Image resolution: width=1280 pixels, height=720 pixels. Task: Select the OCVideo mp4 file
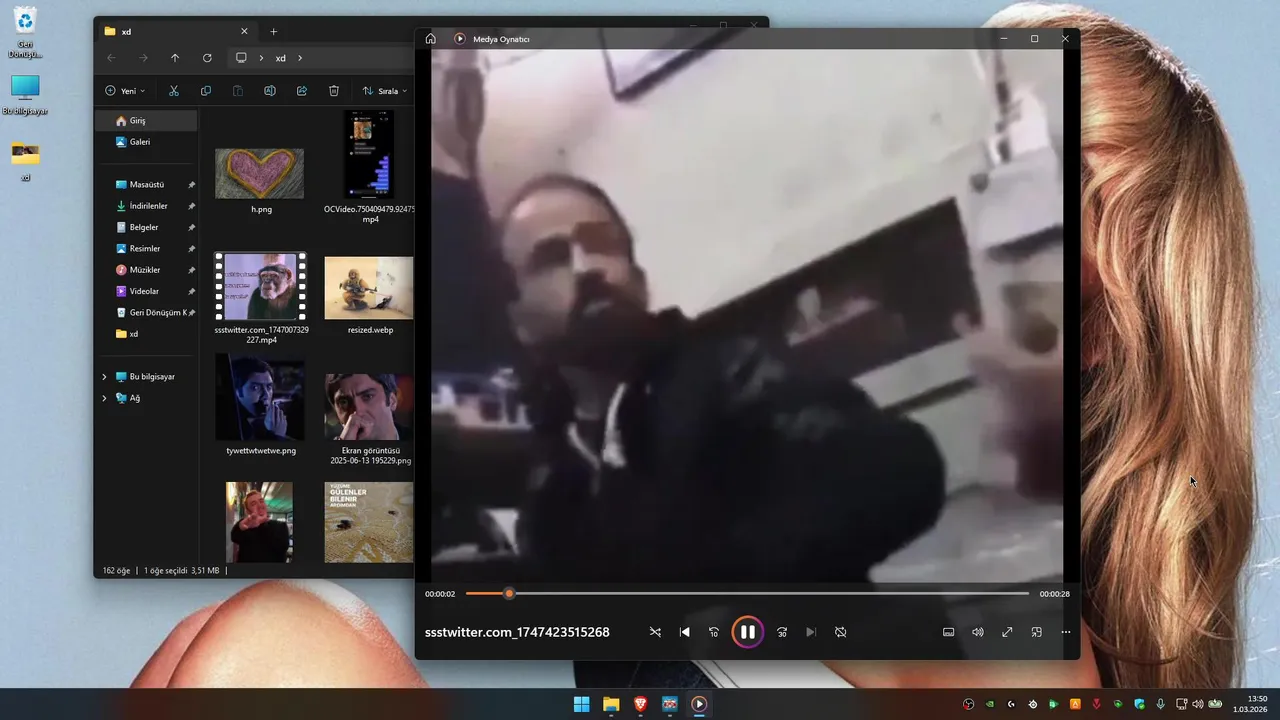tap(368, 166)
